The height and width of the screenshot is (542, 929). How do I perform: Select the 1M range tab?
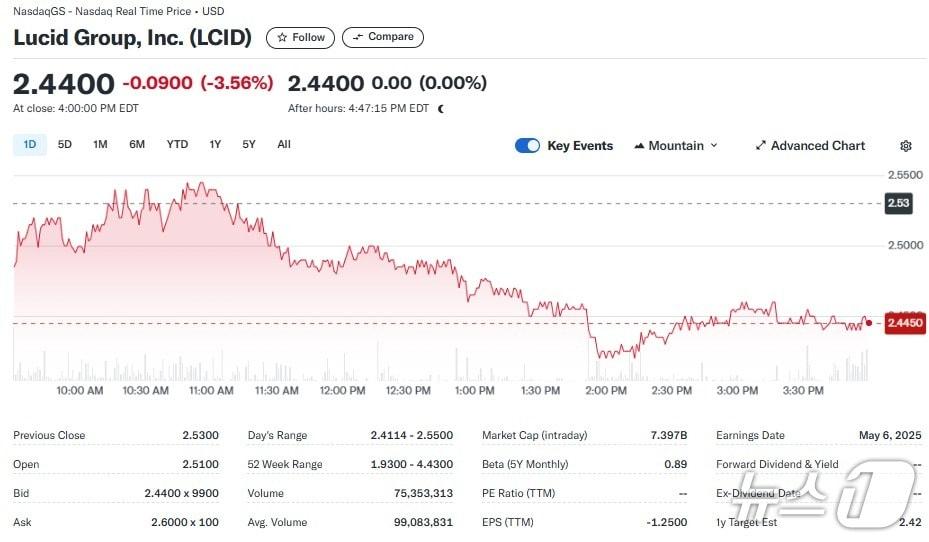(100, 145)
